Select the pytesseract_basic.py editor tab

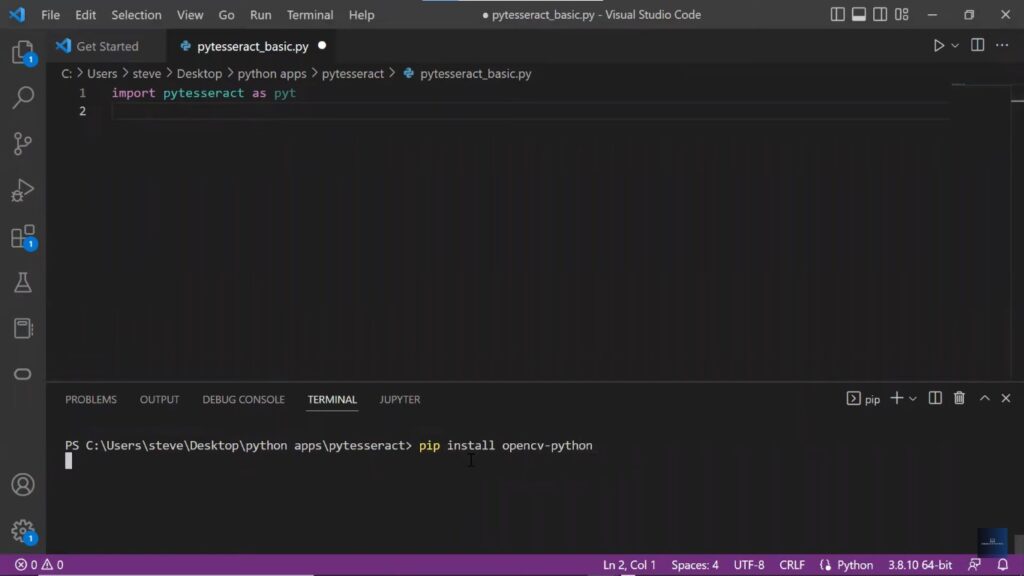252,46
